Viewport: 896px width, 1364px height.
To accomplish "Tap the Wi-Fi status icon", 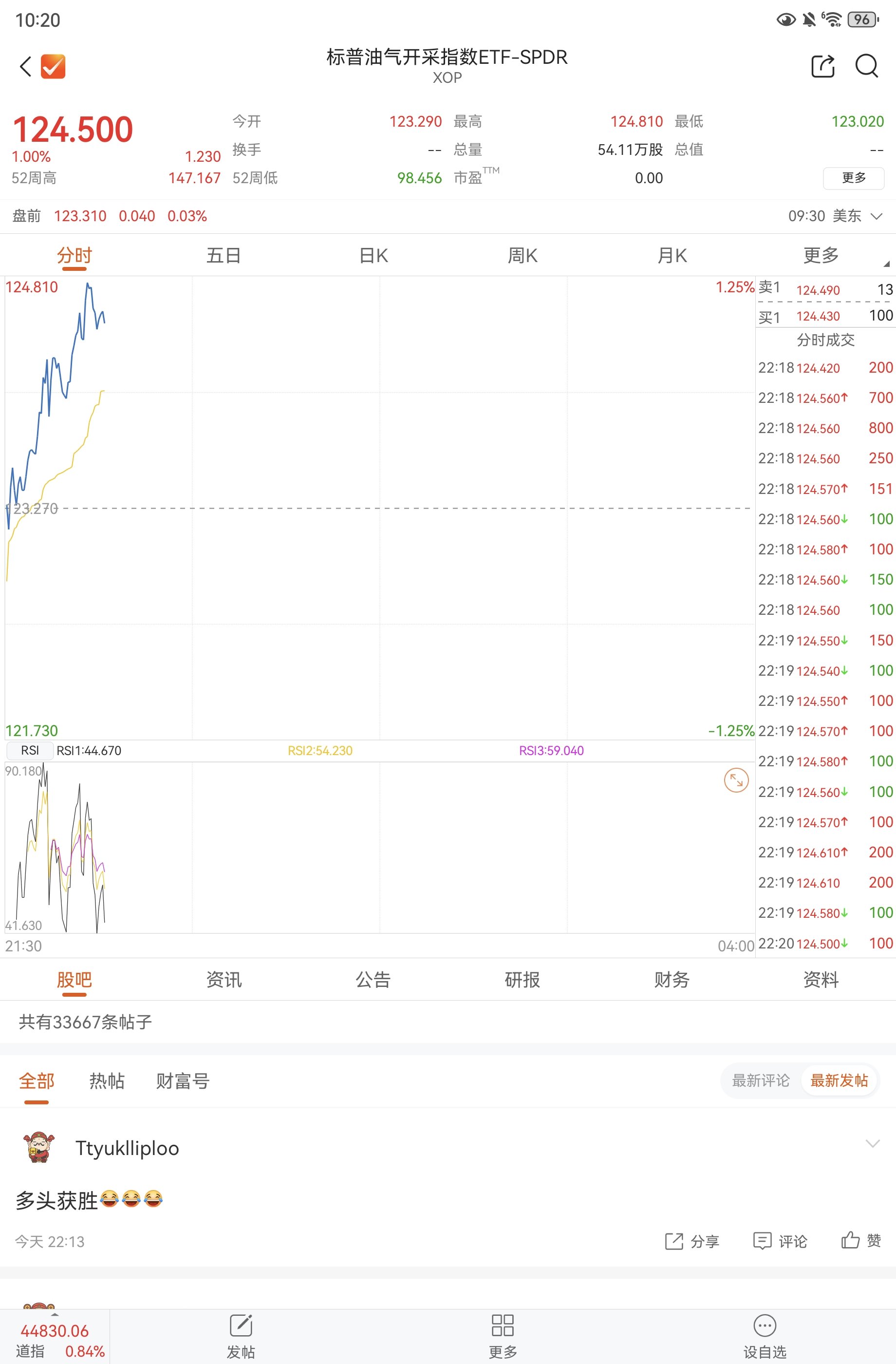I will pyautogui.click(x=832, y=19).
